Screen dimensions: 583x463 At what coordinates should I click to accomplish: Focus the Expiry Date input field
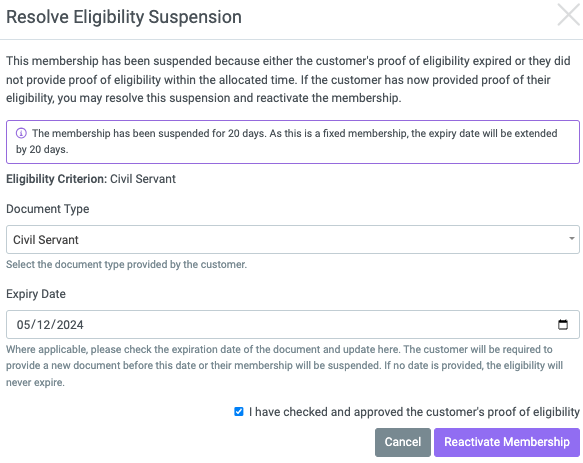point(293,325)
